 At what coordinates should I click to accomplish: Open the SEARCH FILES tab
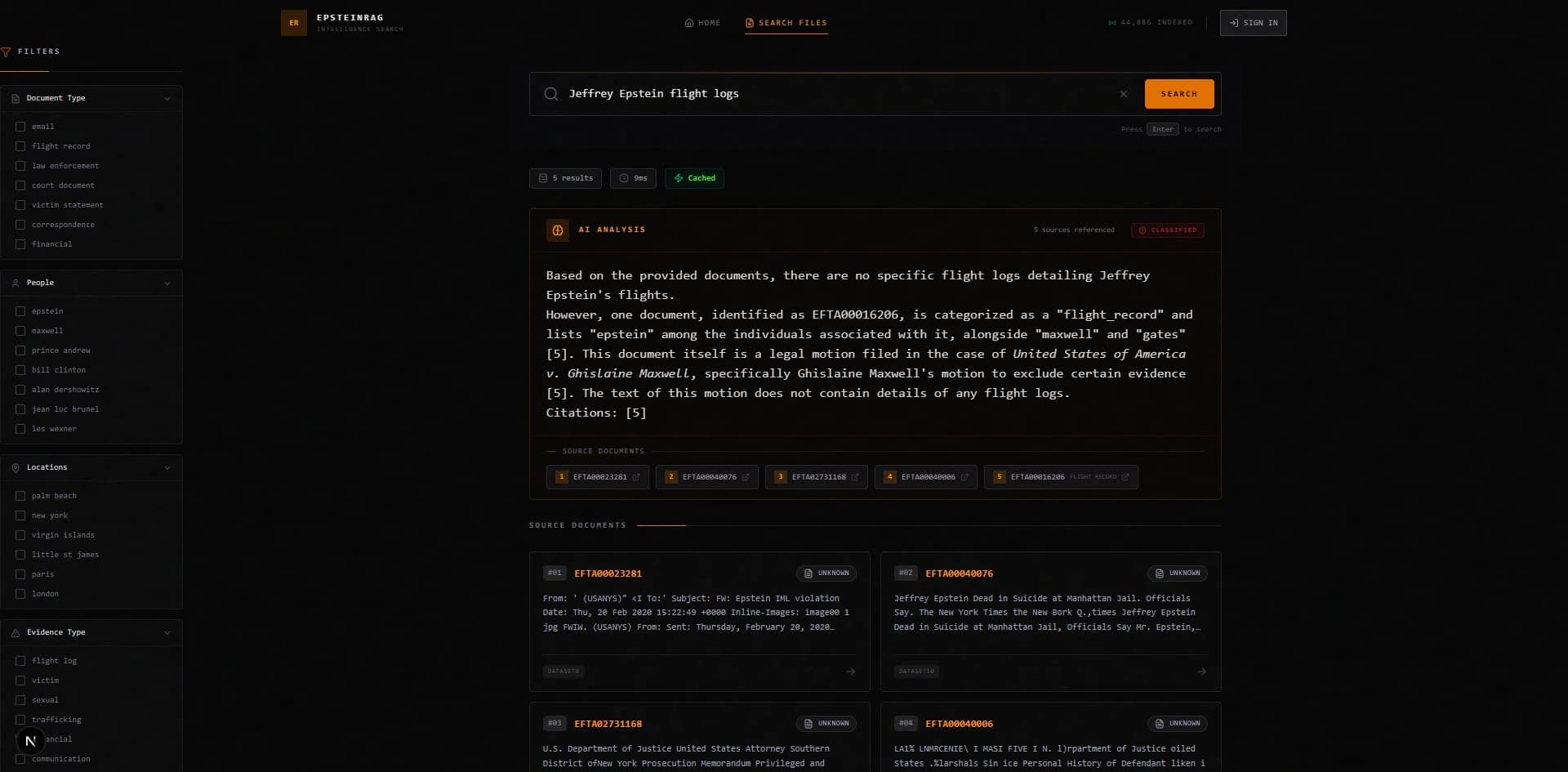pos(785,23)
